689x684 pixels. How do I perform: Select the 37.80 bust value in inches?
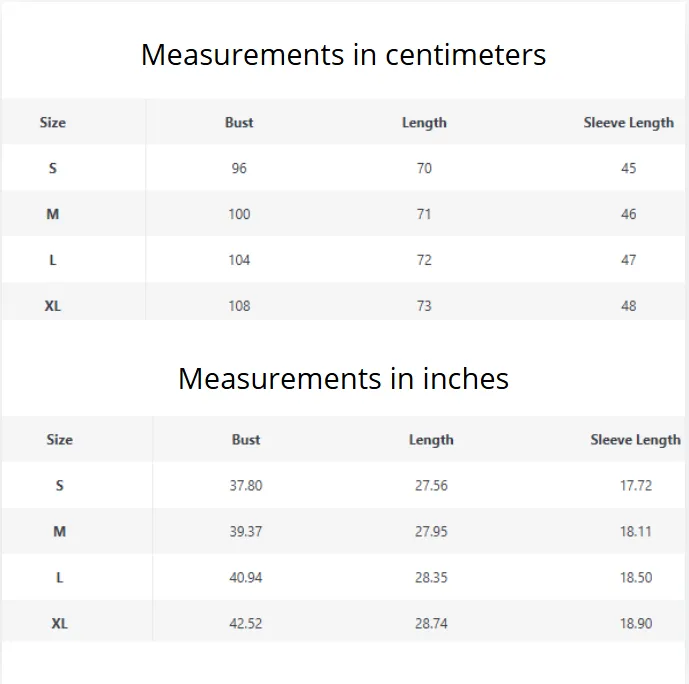point(246,485)
